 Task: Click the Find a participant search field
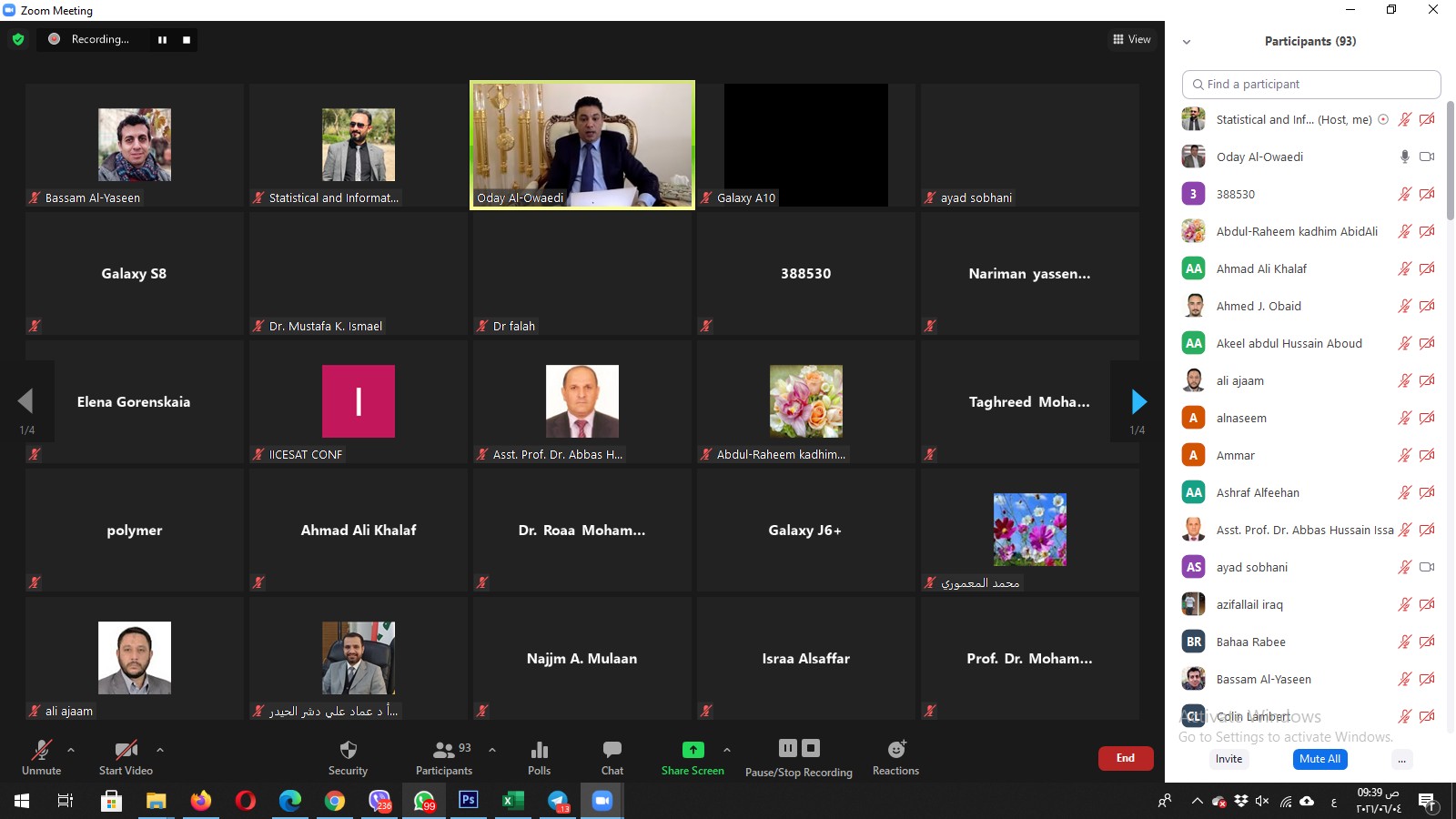pyautogui.click(x=1311, y=84)
